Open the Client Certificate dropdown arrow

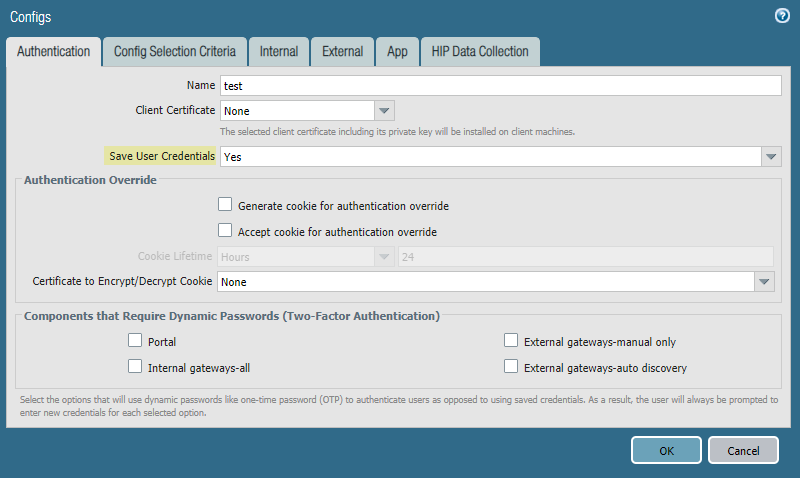(x=385, y=110)
